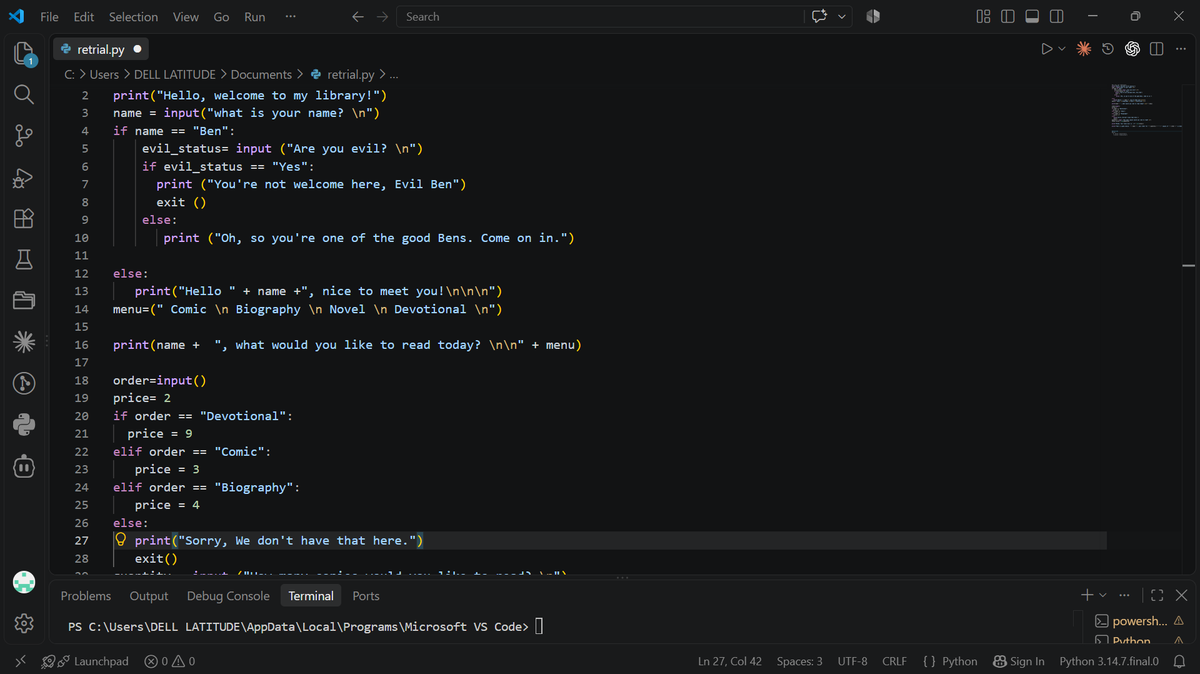Split the editor to the right
This screenshot has width=1200, height=674.
pyautogui.click(x=1157, y=49)
